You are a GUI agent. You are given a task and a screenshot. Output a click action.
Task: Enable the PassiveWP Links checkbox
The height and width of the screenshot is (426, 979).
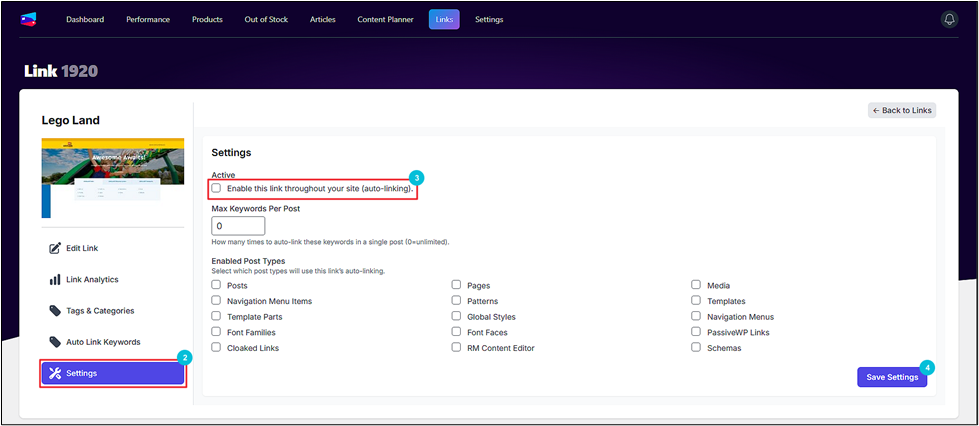click(x=696, y=332)
